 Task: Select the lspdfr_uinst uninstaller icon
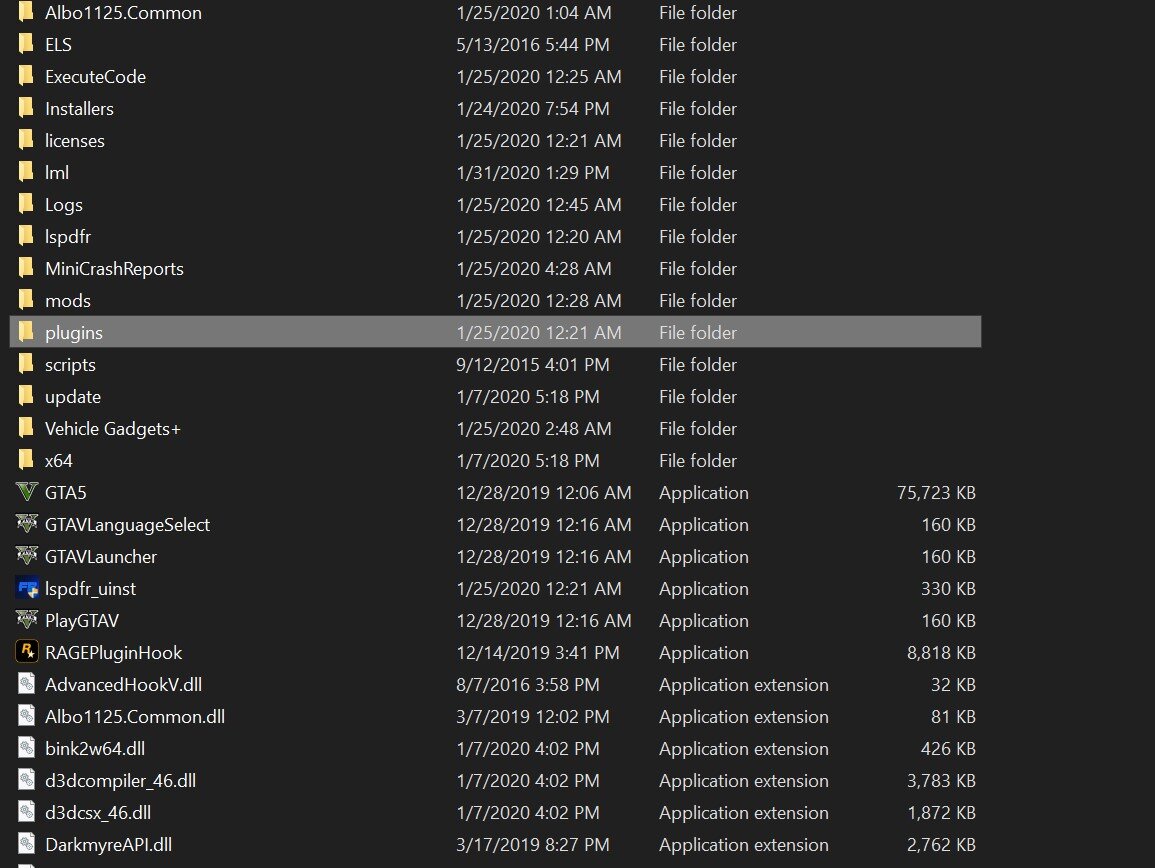(27, 588)
